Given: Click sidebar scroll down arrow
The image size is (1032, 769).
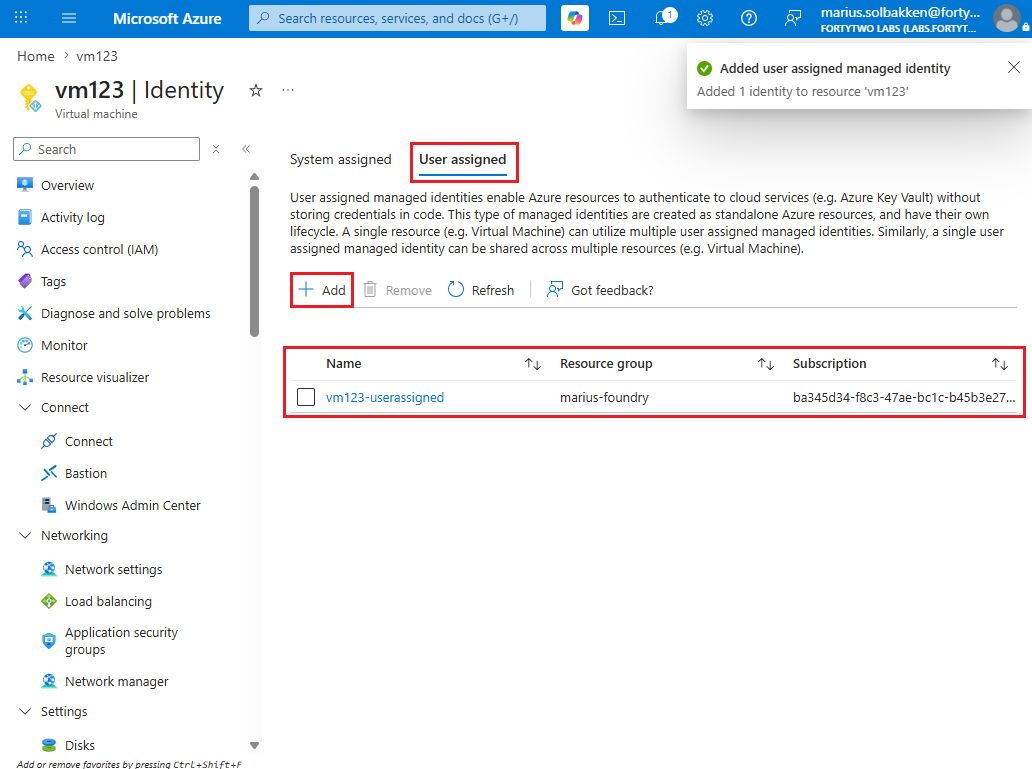Looking at the screenshot, I should point(255,745).
